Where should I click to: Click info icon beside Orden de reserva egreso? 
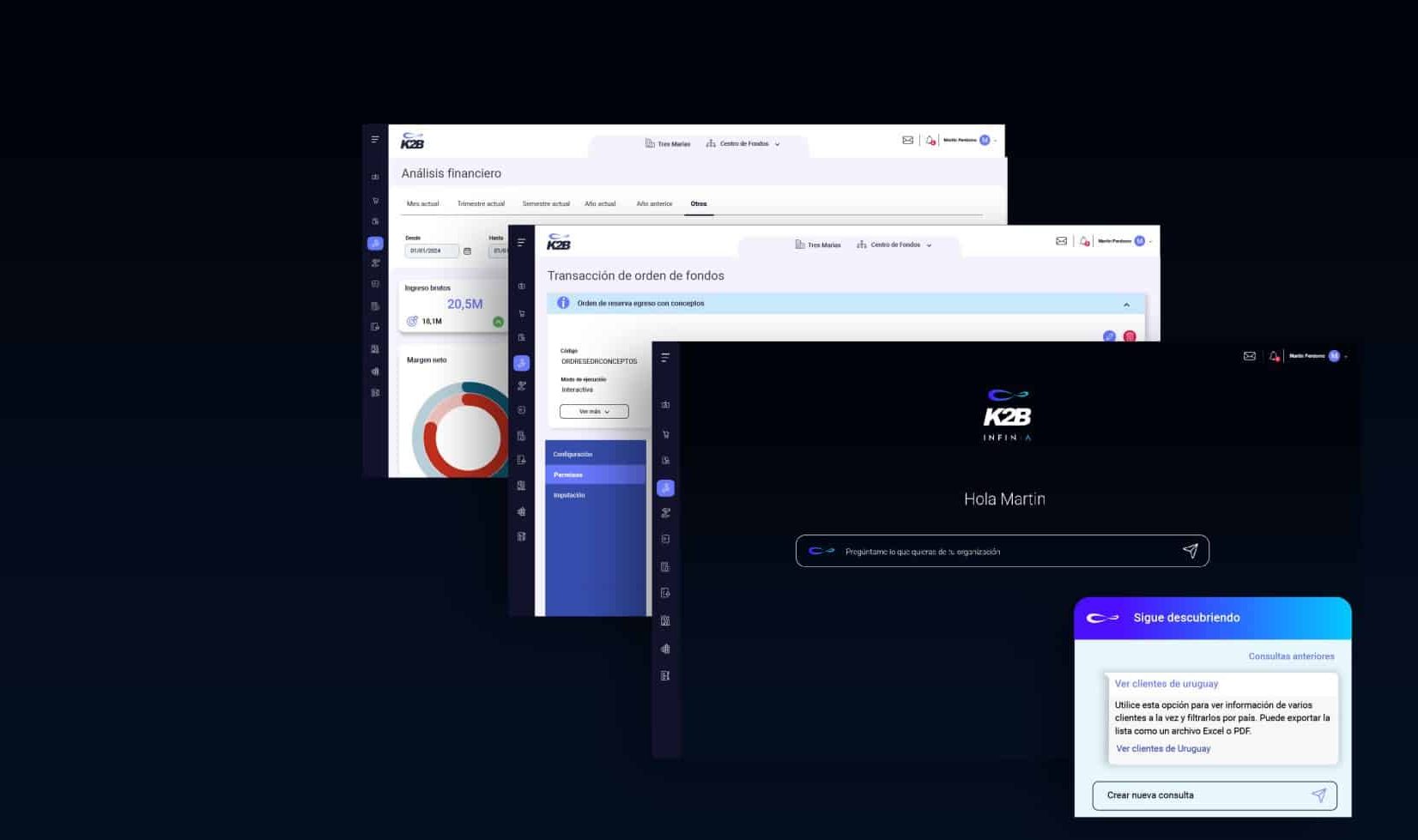point(563,303)
